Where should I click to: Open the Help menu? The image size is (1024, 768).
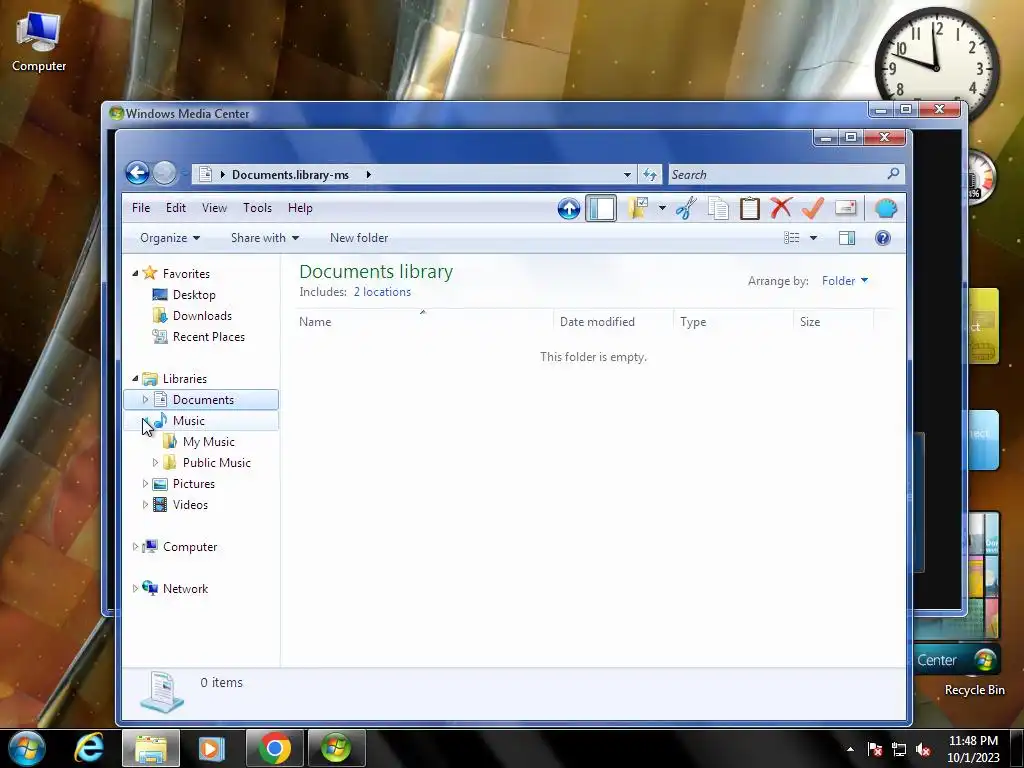300,208
